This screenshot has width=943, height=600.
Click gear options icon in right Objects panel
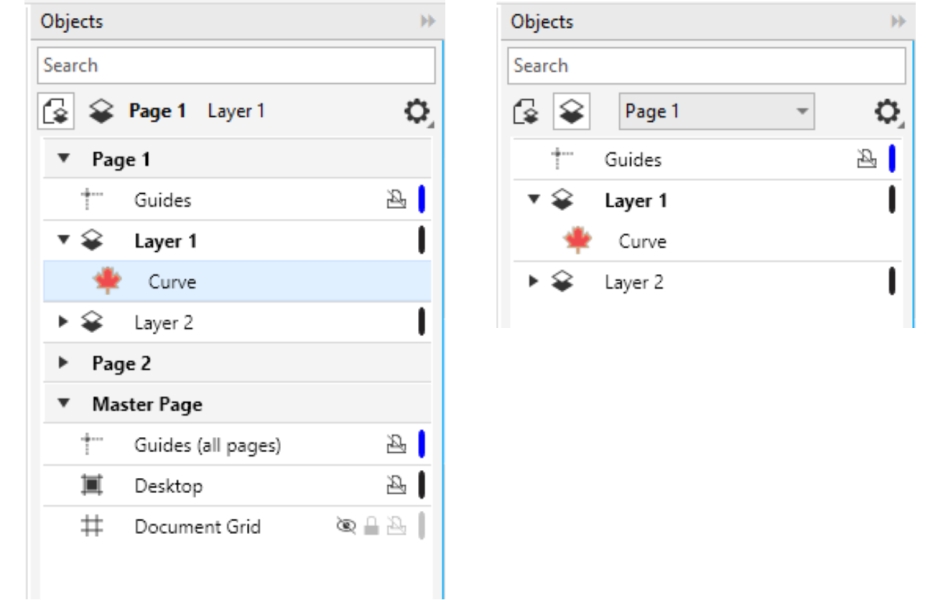pos(886,112)
